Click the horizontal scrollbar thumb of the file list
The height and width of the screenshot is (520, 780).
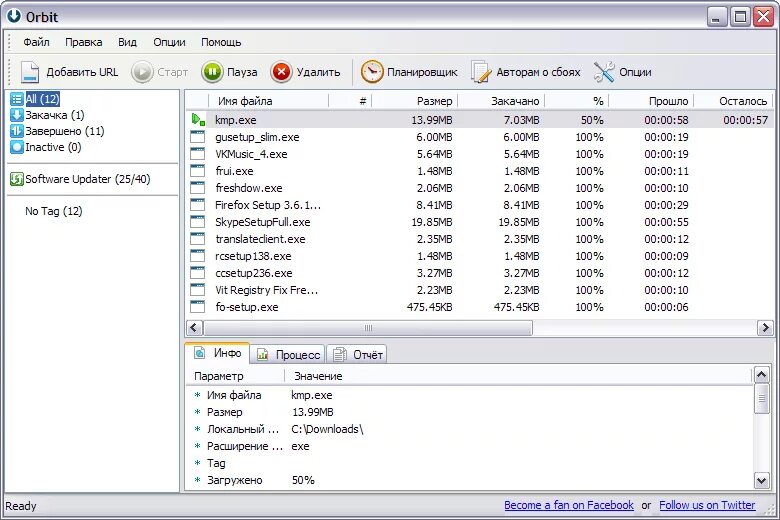(368, 328)
